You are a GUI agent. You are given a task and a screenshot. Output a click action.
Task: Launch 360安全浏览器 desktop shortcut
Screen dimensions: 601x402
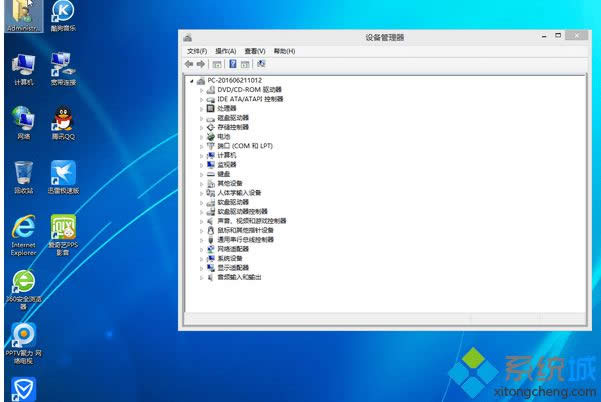24,290
